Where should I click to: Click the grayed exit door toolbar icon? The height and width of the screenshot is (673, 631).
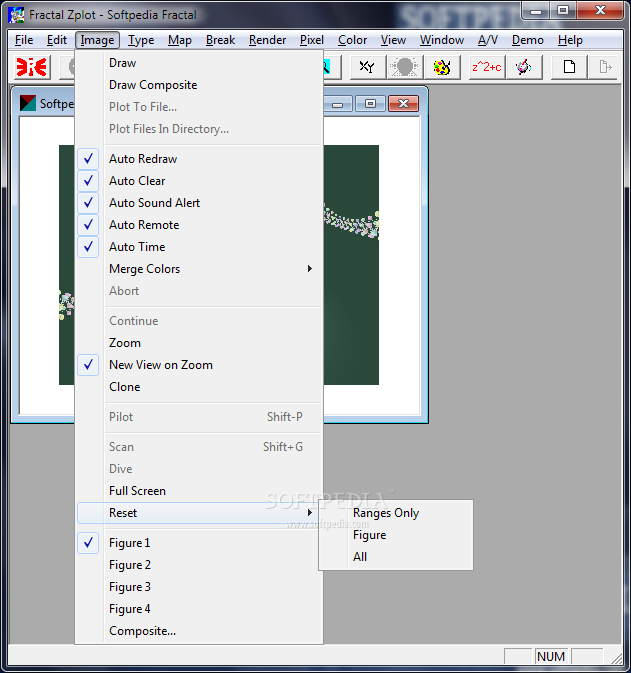coord(605,67)
